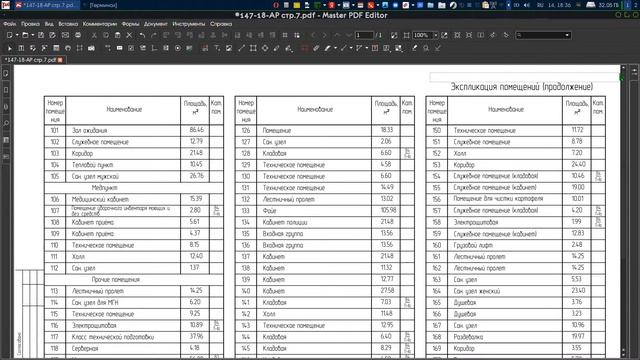The height and width of the screenshot is (360, 640).
Task: Select the arrow Select tool
Action: 10,48
